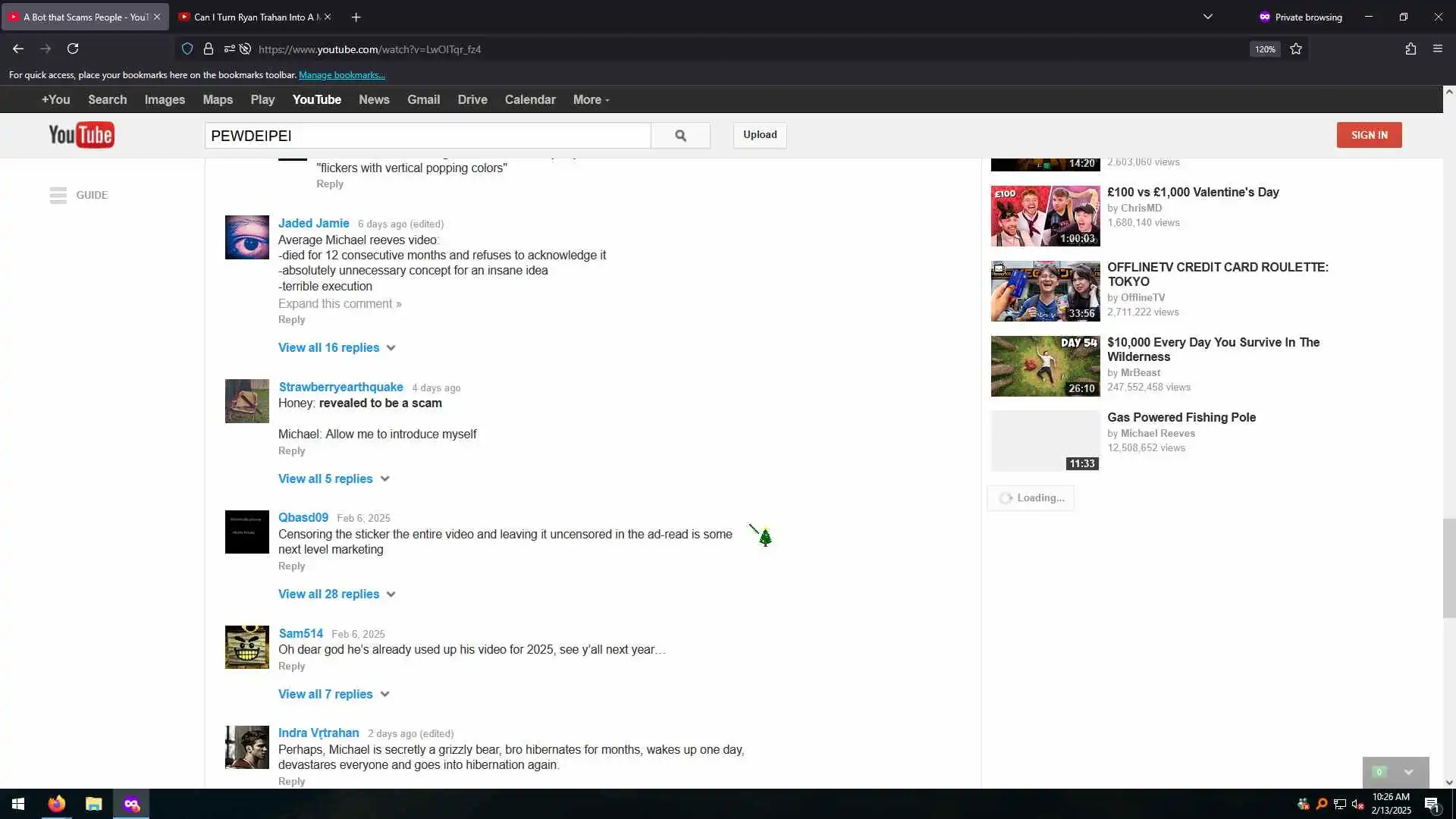Bookmark page with star icon
Viewport: 1456px width, 819px height.
1296,49
